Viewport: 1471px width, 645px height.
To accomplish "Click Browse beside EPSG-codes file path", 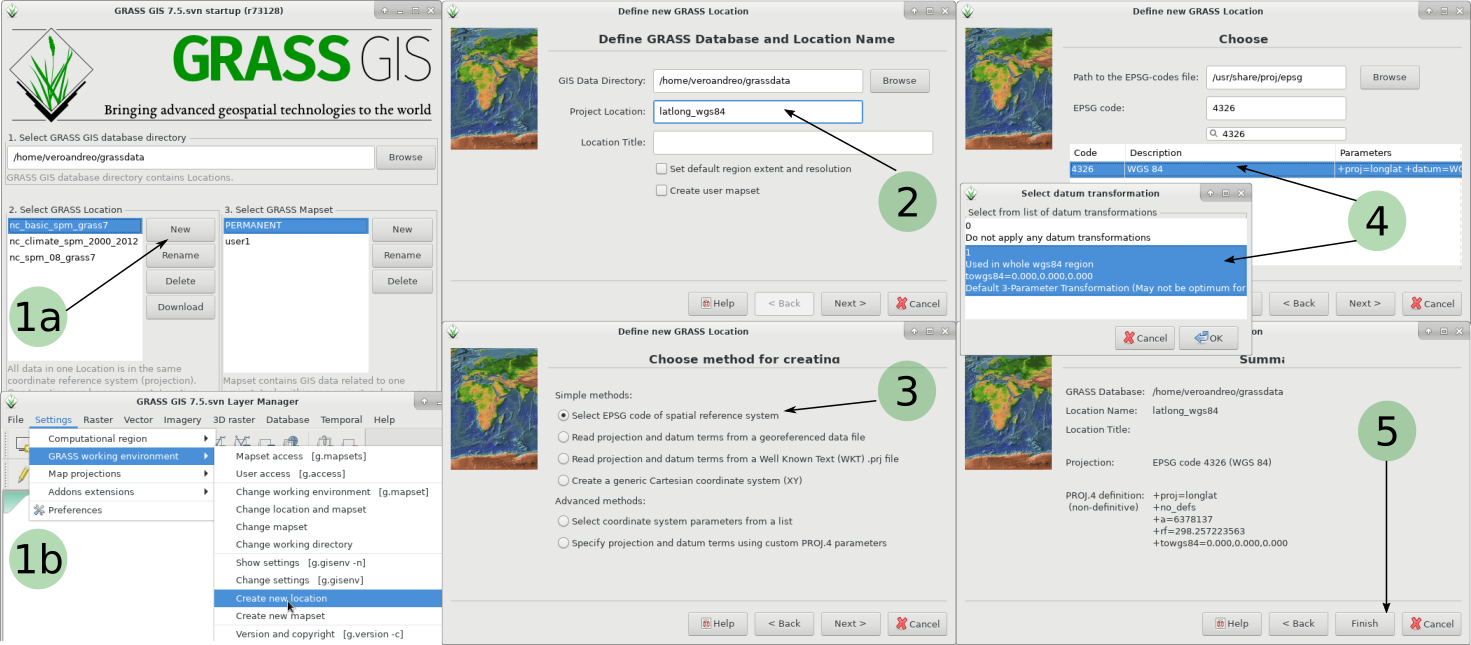I will [1389, 78].
